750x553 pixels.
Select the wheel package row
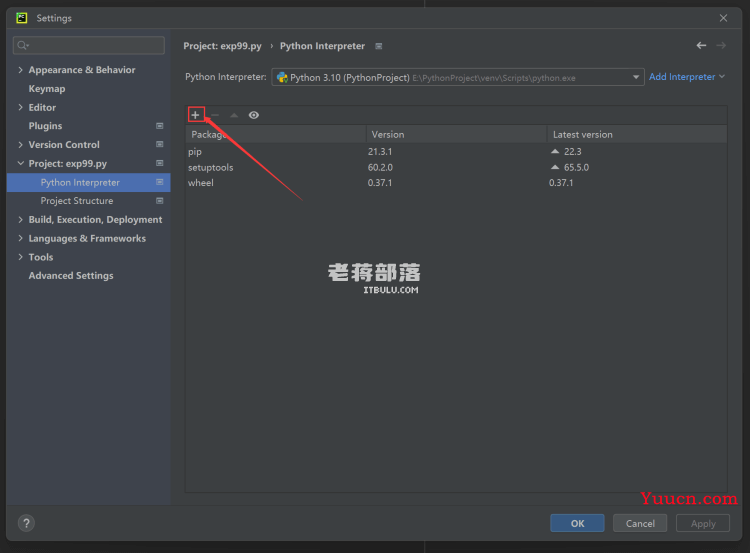point(456,183)
